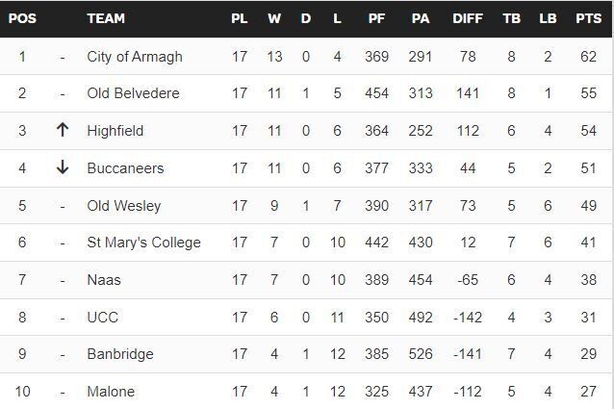Click the Buccaneers team name

point(125,168)
